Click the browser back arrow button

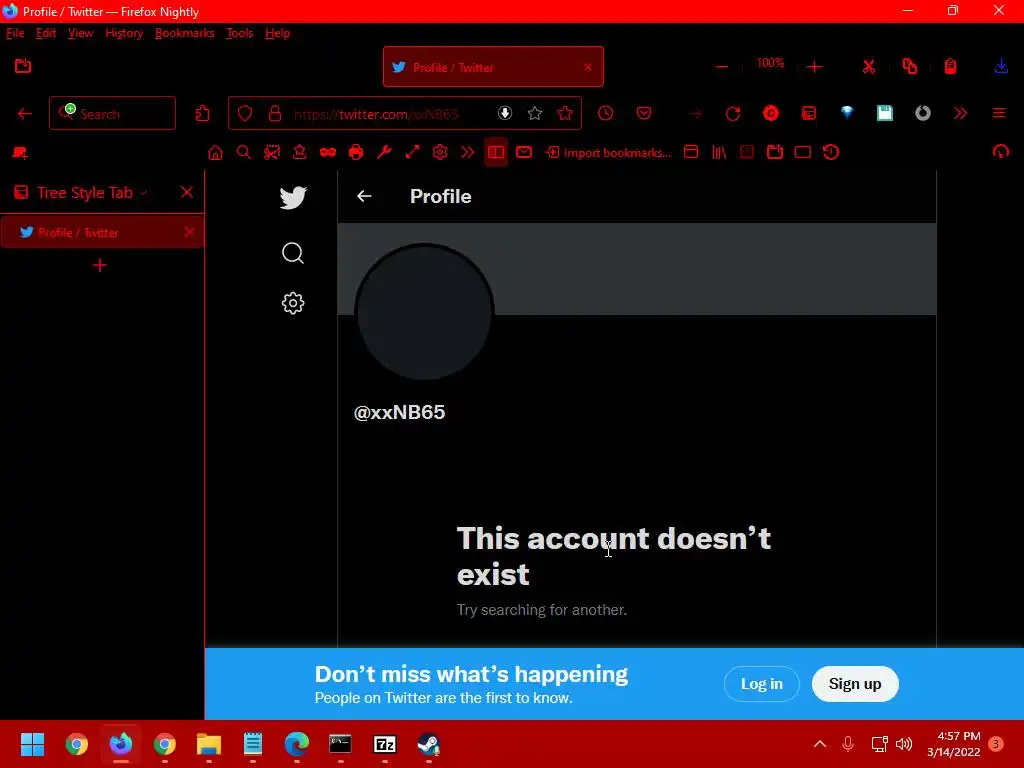click(x=25, y=114)
